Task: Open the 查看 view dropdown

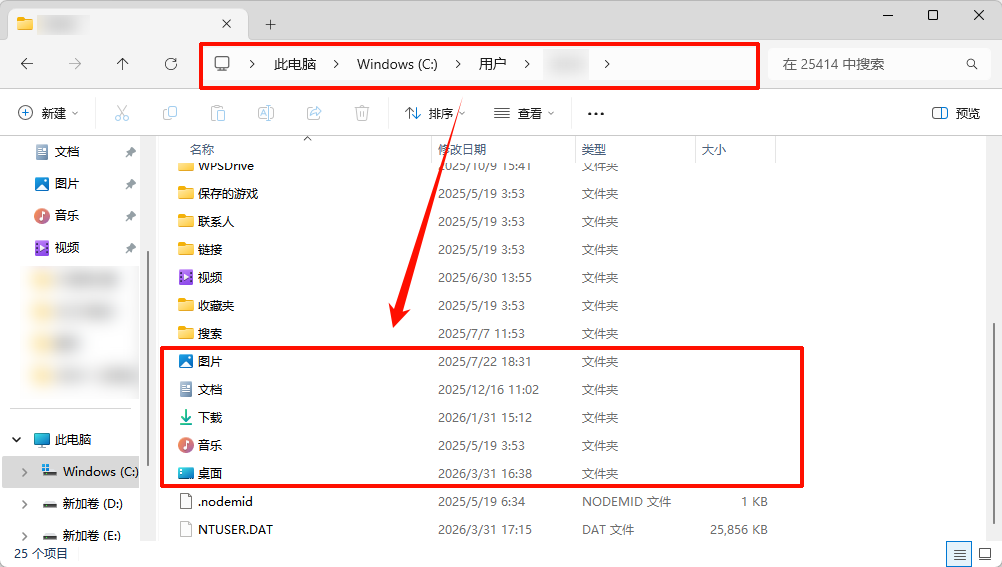Action: pos(524,114)
